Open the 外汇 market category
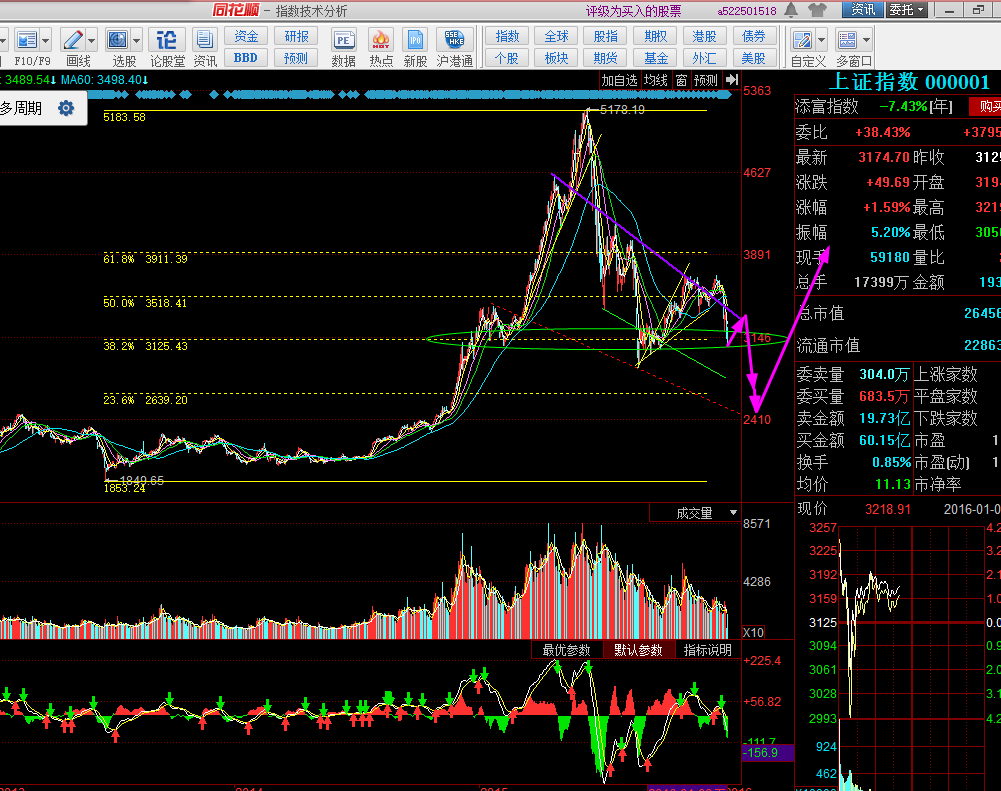 704,58
